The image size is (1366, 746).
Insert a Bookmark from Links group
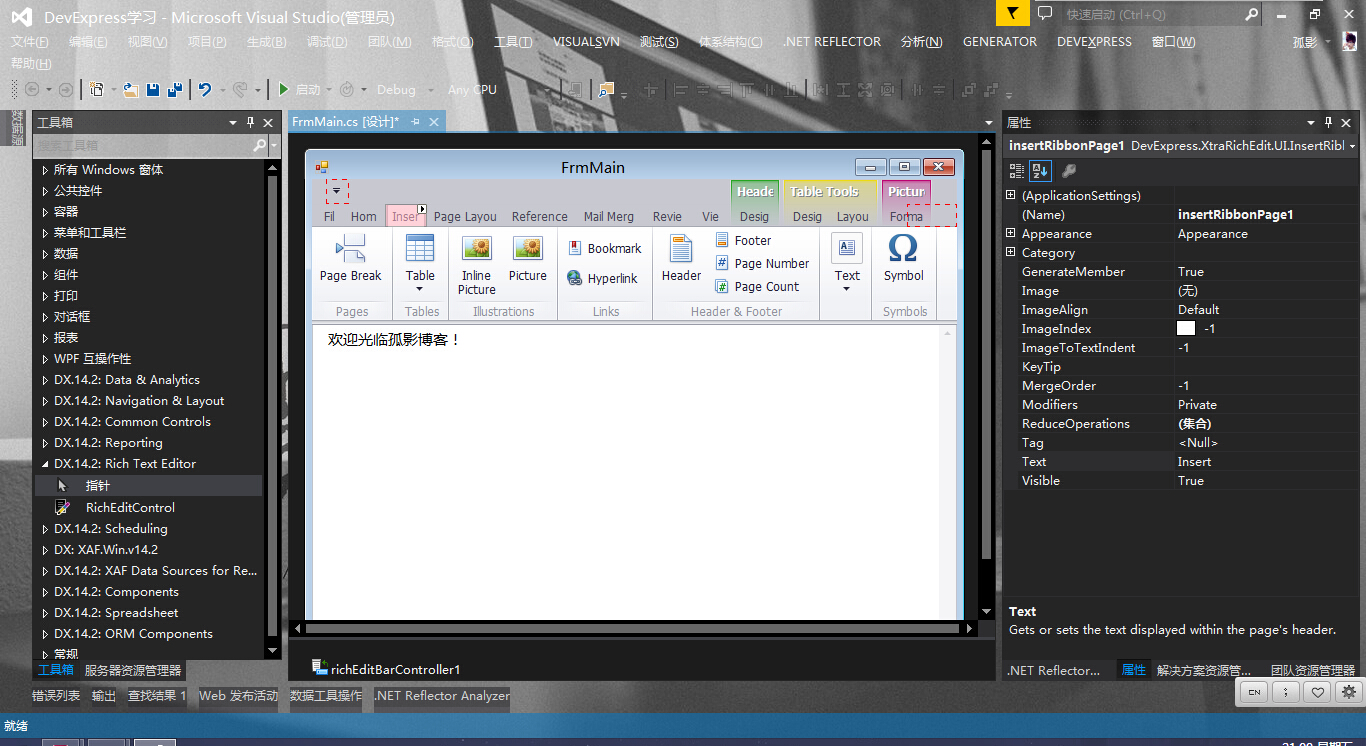(605, 248)
